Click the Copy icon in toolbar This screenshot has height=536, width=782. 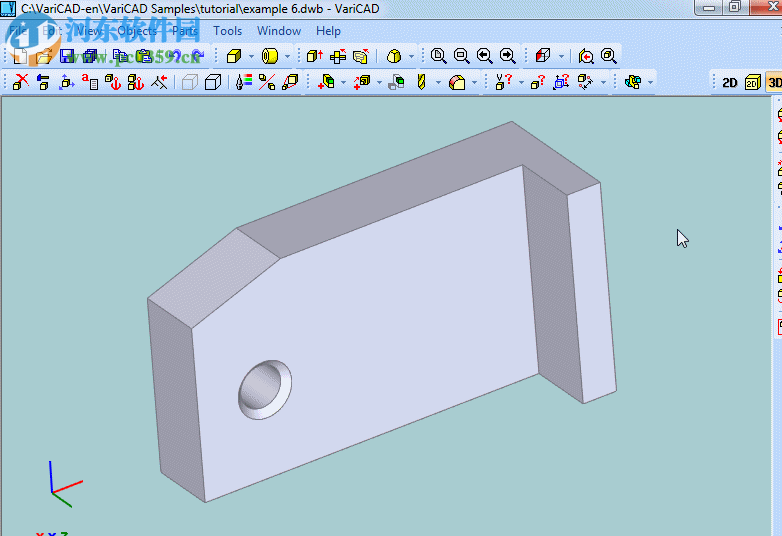120,56
